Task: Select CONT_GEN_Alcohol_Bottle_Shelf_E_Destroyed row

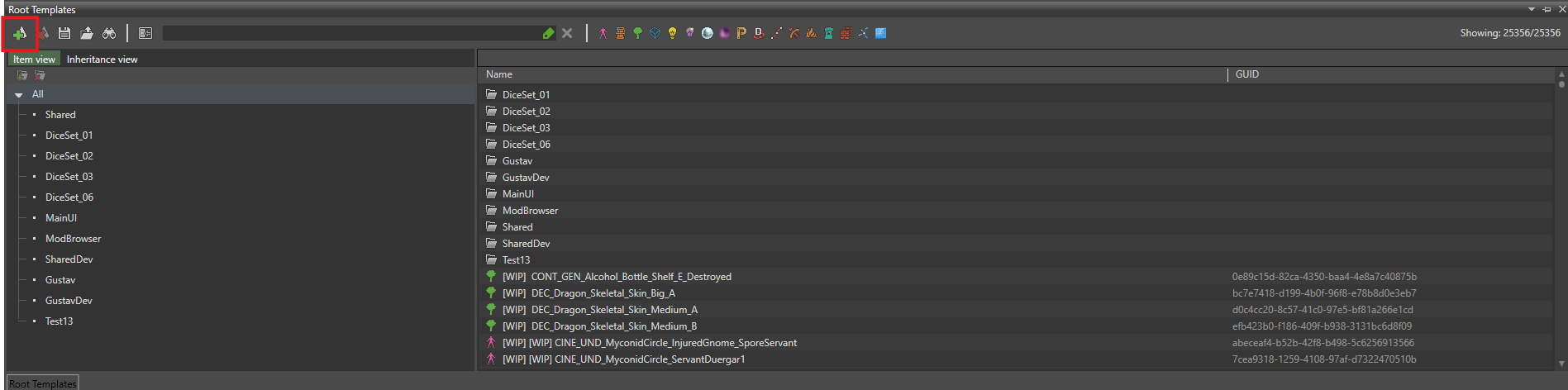Action: coord(1016,277)
